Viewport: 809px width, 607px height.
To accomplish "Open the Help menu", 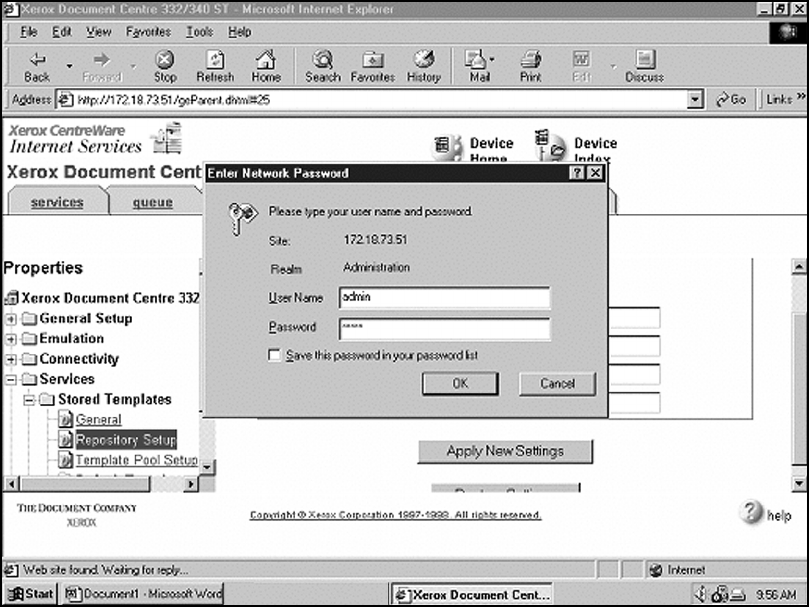I will tap(239, 32).
